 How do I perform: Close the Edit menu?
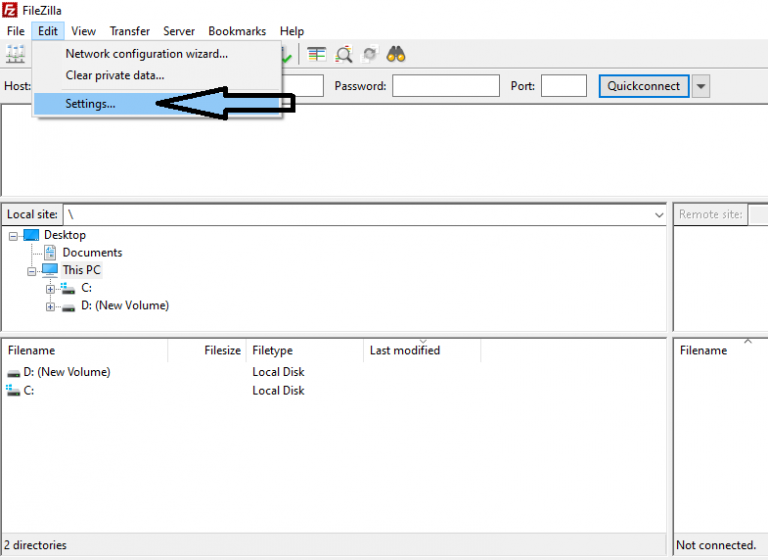[x=48, y=31]
